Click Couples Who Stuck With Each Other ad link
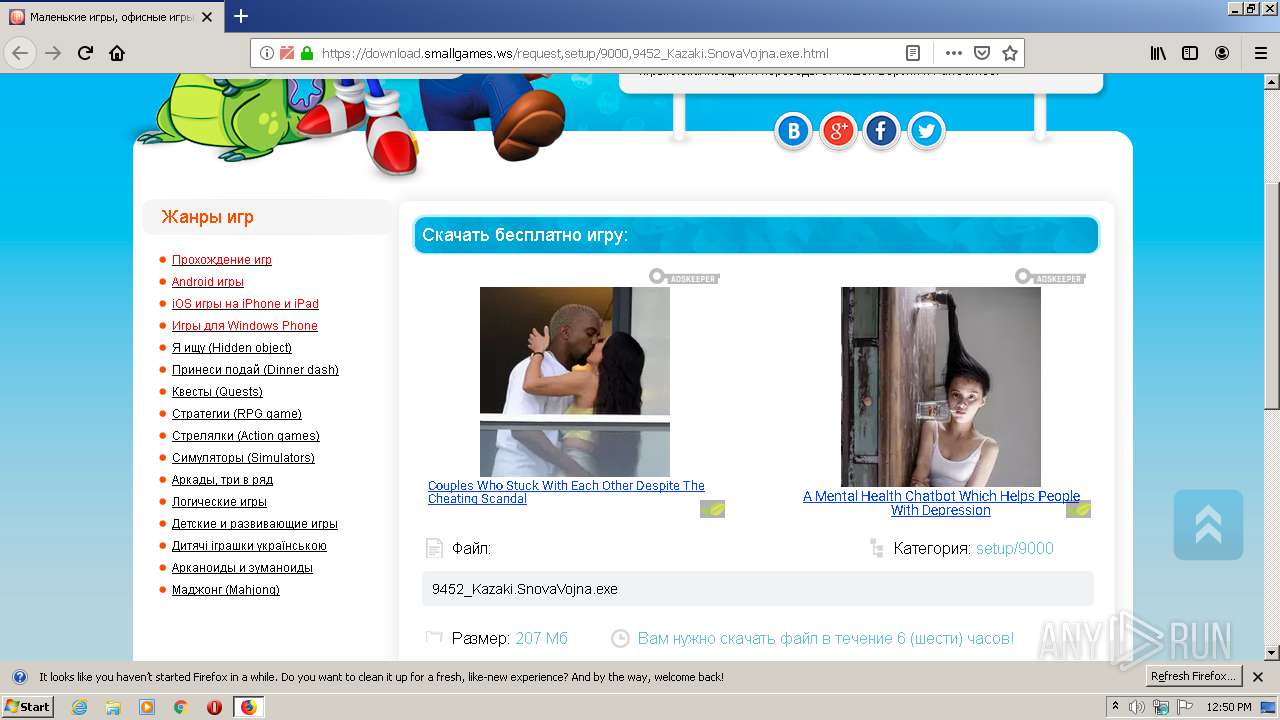1280x720 pixels. pos(566,492)
